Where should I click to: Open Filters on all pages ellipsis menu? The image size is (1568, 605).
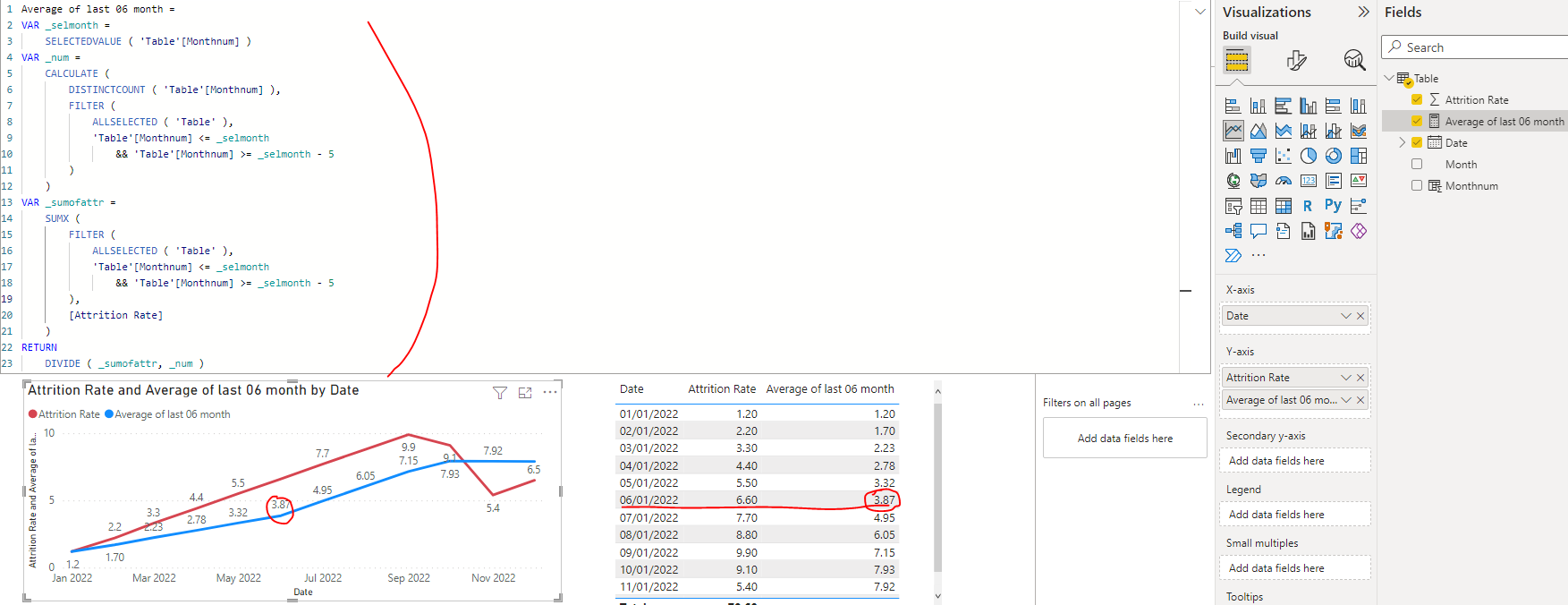(x=1199, y=404)
